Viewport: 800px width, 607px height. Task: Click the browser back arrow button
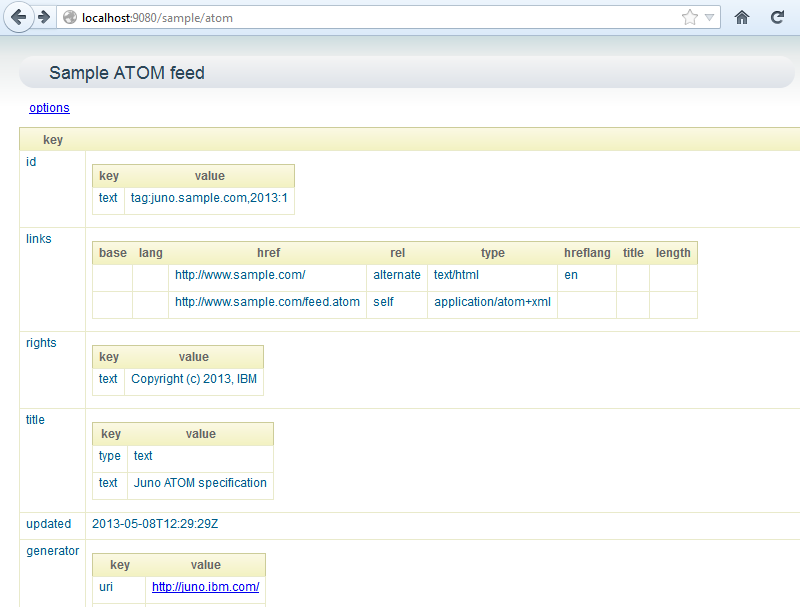[x=18, y=17]
